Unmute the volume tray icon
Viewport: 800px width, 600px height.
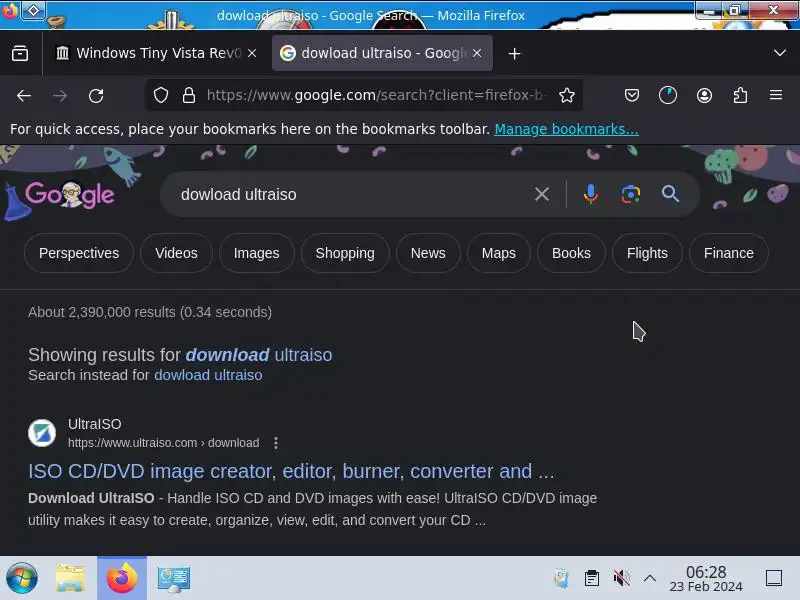point(621,578)
